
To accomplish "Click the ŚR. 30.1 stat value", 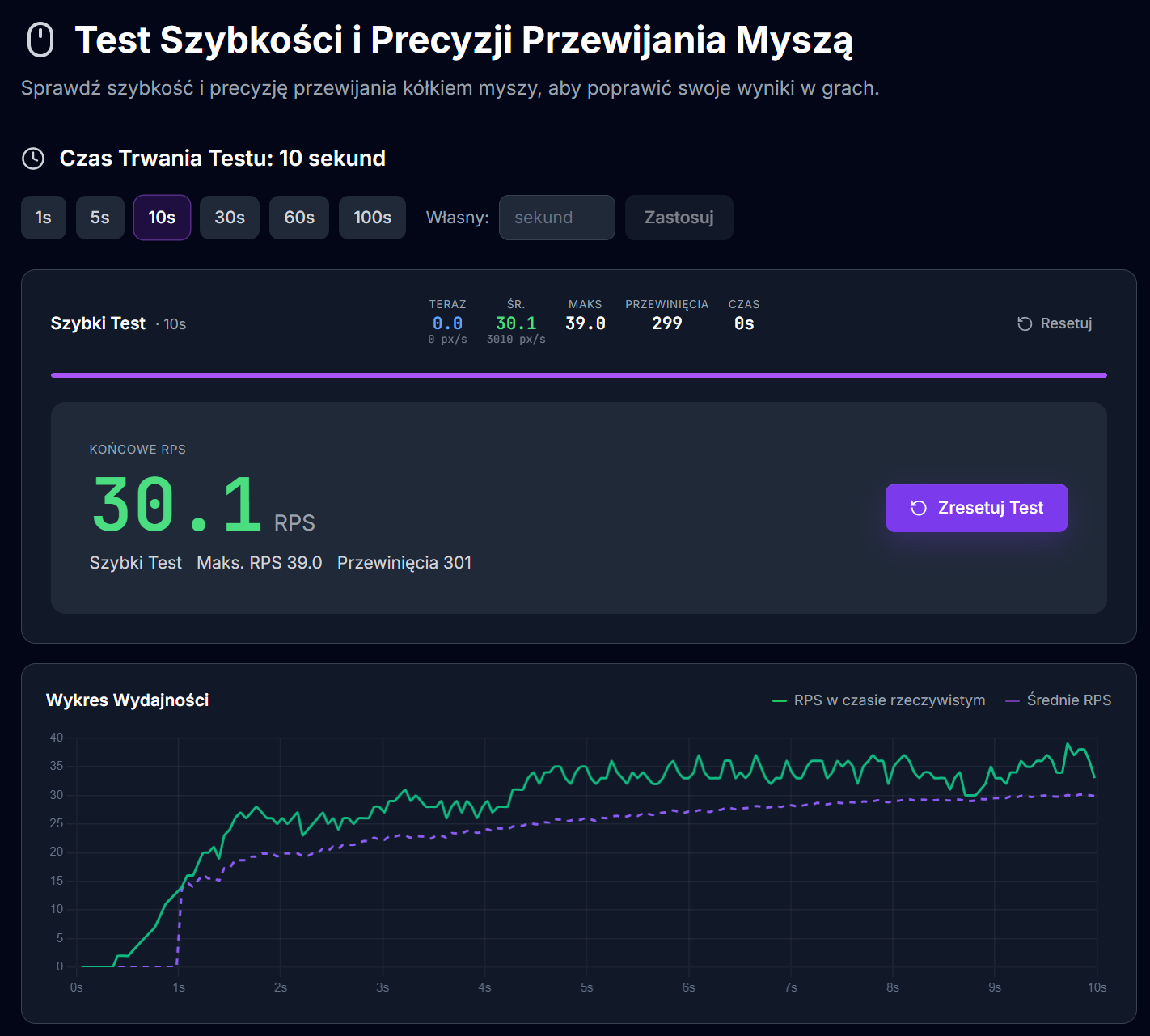I will click(516, 323).
